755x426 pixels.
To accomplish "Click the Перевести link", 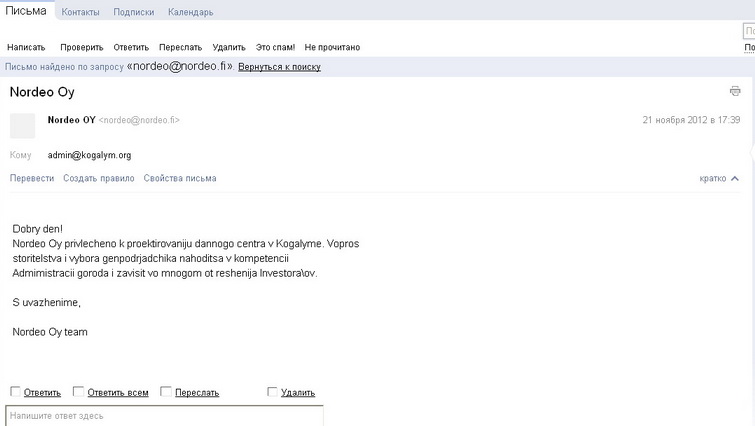I will [x=31, y=178].
